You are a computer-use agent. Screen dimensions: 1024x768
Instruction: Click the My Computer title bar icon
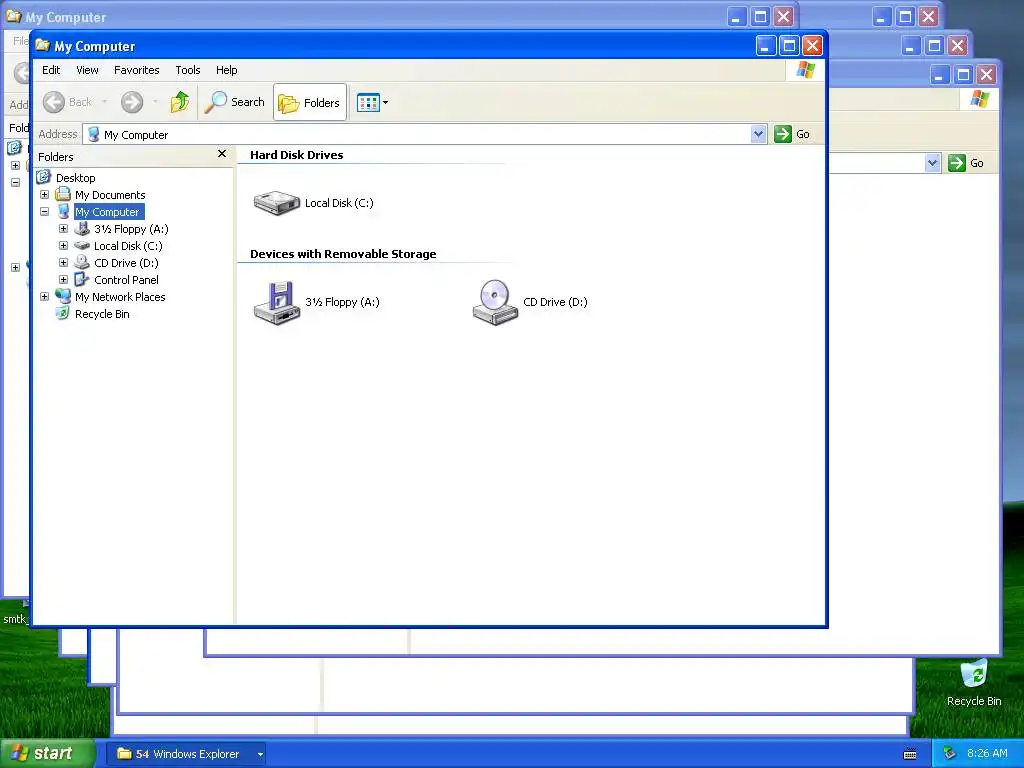[x=42, y=45]
